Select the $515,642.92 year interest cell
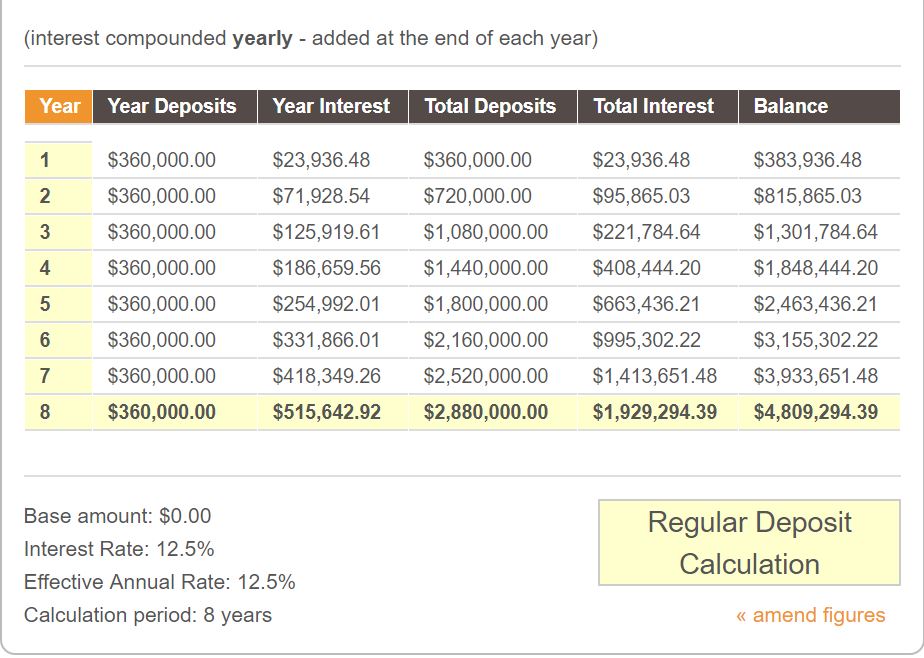This screenshot has width=924, height=658. (327, 412)
